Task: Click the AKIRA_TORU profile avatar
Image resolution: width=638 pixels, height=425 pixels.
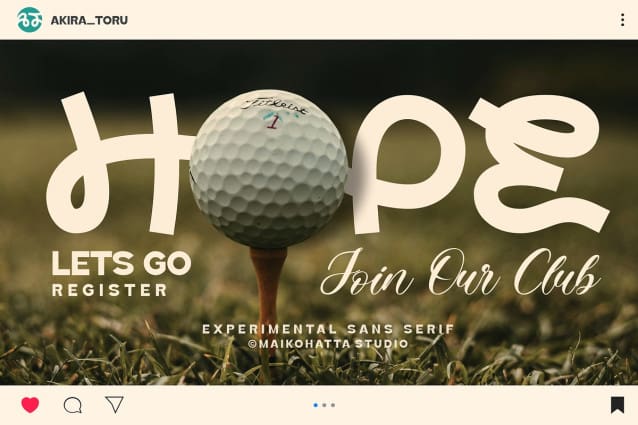Action: tap(30, 20)
